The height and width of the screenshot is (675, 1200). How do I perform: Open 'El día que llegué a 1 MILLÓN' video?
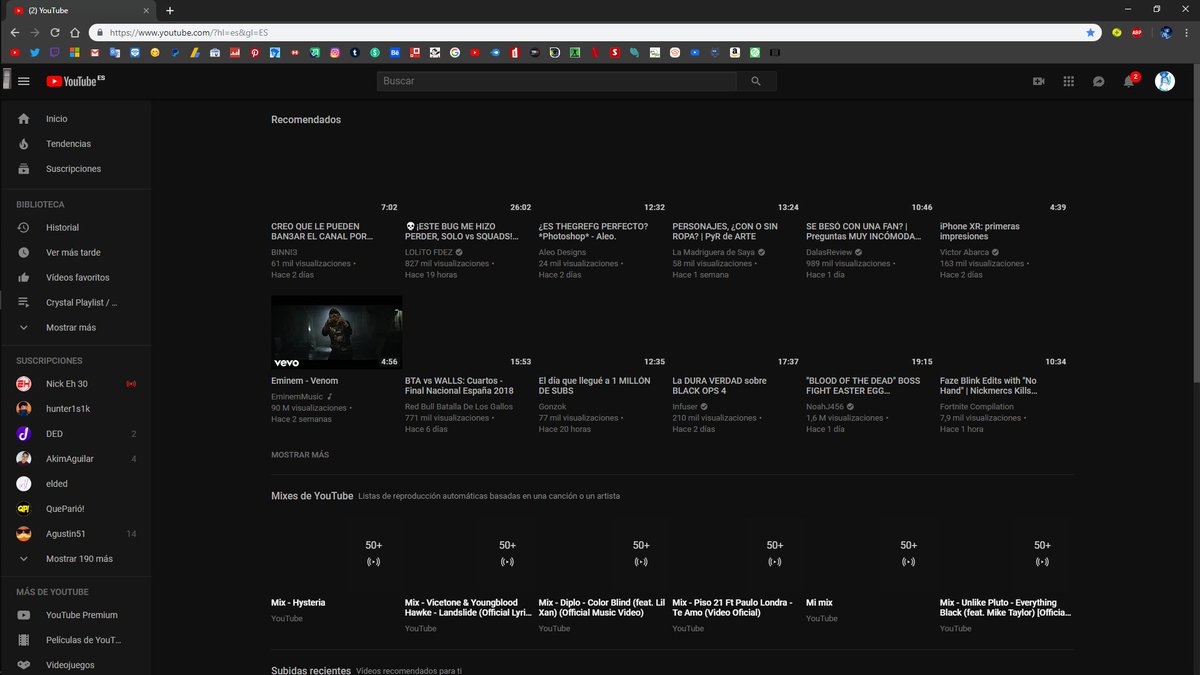tap(594, 386)
